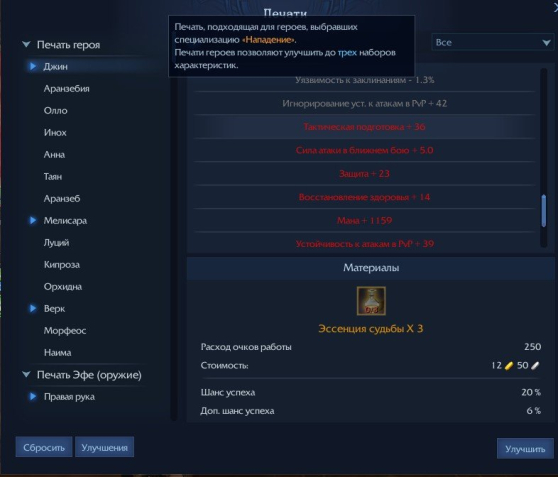Click the silver coin icon in Стоимость
This screenshot has height=477, width=558.
tap(535, 366)
